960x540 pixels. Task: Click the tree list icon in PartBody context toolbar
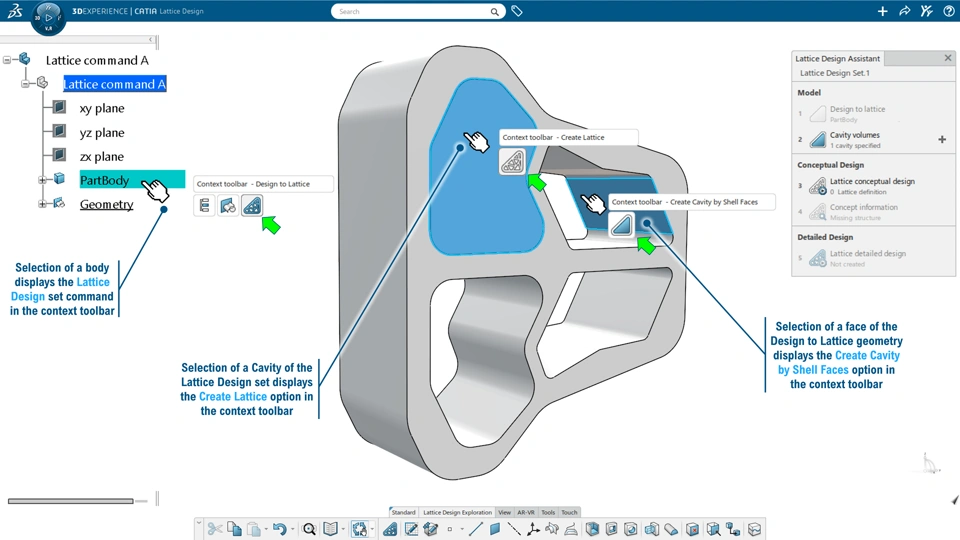pyautogui.click(x=204, y=206)
